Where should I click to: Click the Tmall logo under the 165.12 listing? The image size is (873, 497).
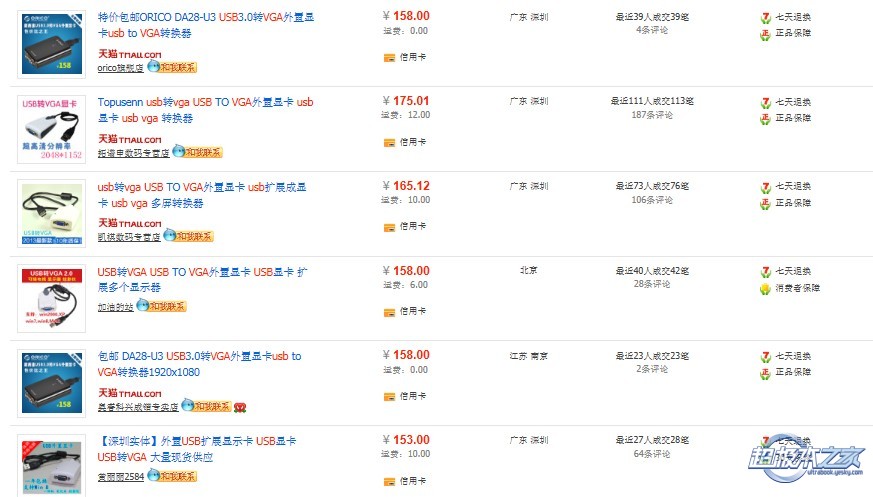tap(130, 223)
